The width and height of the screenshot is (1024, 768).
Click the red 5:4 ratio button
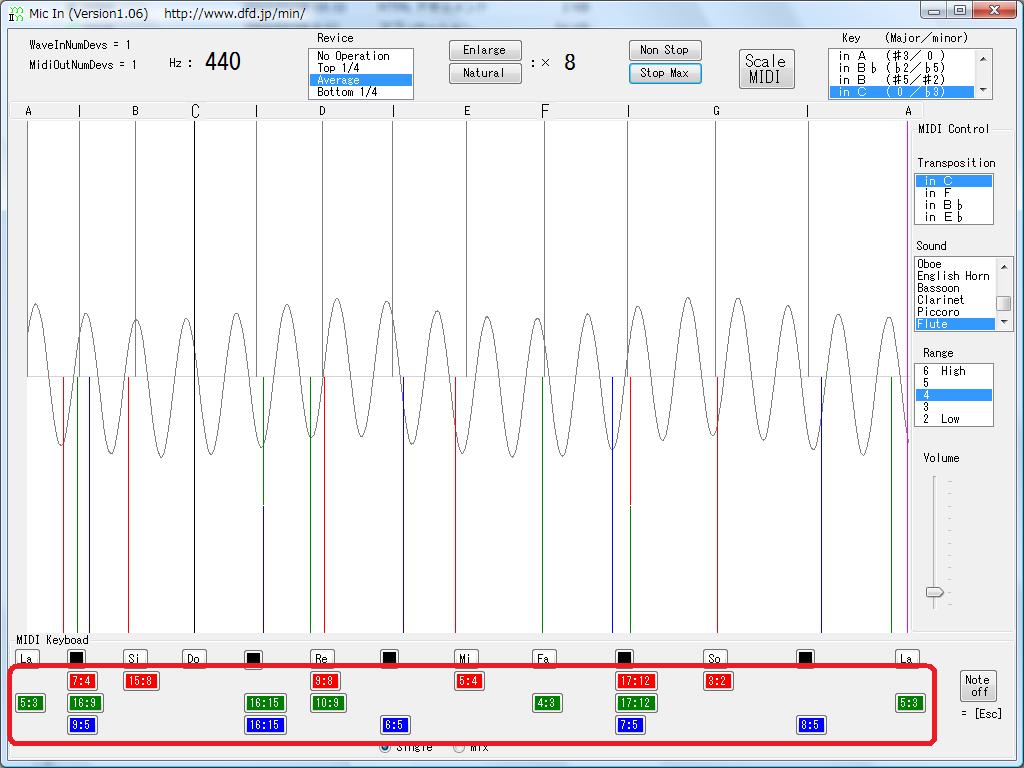(x=469, y=681)
